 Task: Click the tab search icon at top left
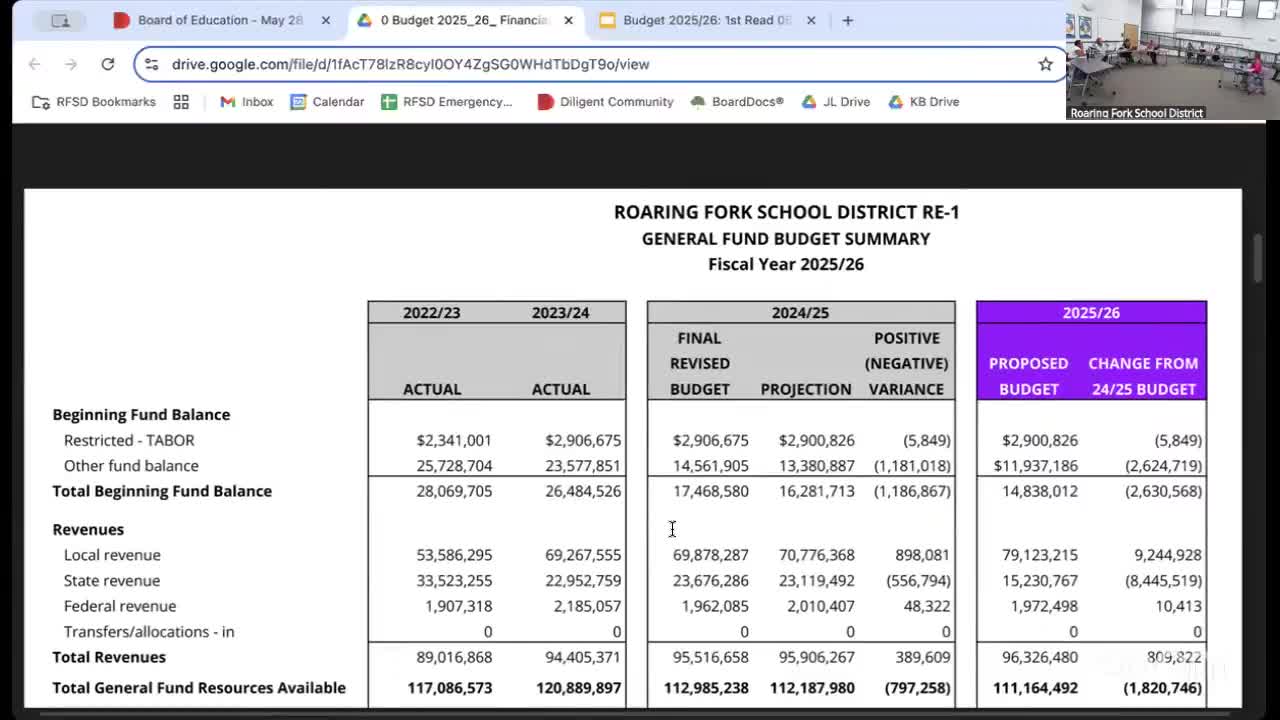(x=61, y=20)
